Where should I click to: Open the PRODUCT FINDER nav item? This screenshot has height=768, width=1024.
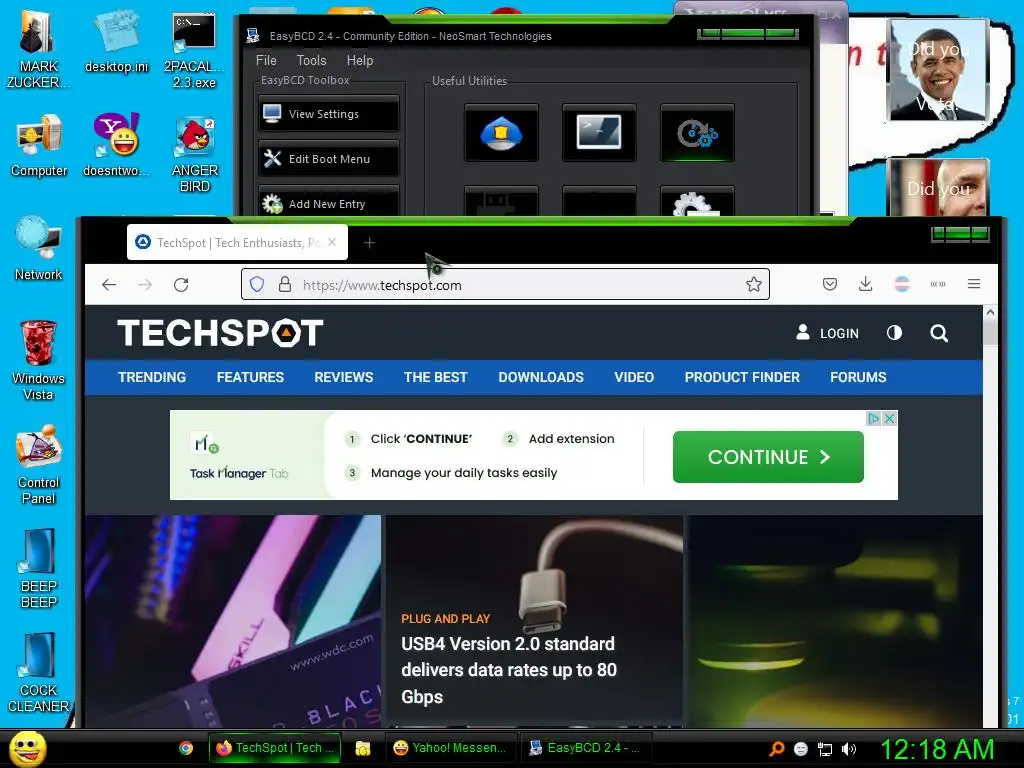click(742, 377)
